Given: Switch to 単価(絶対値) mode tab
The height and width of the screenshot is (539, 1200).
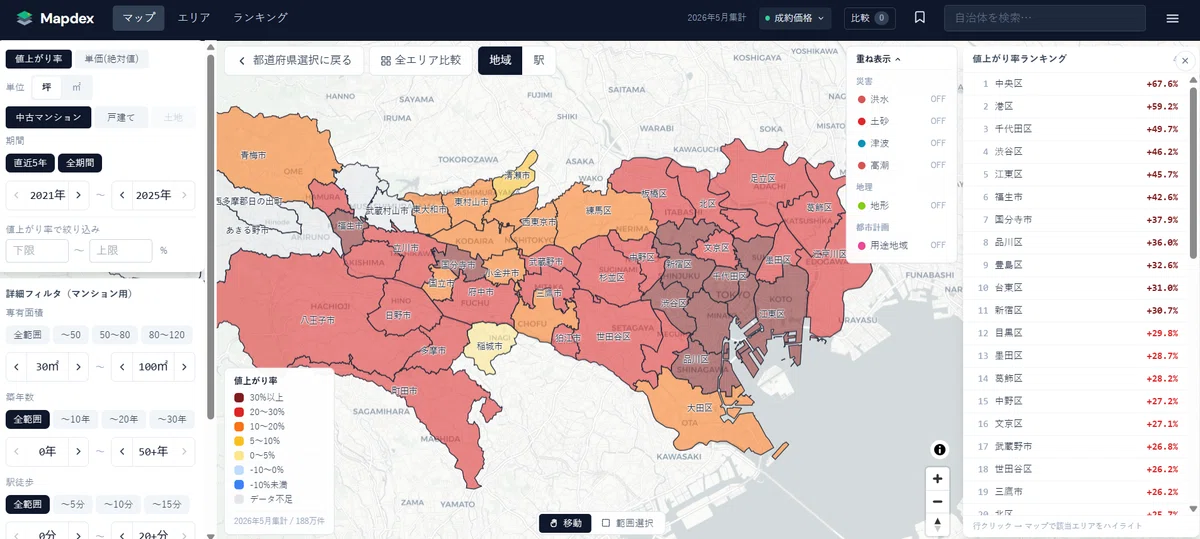Looking at the screenshot, I should click(x=111, y=59).
